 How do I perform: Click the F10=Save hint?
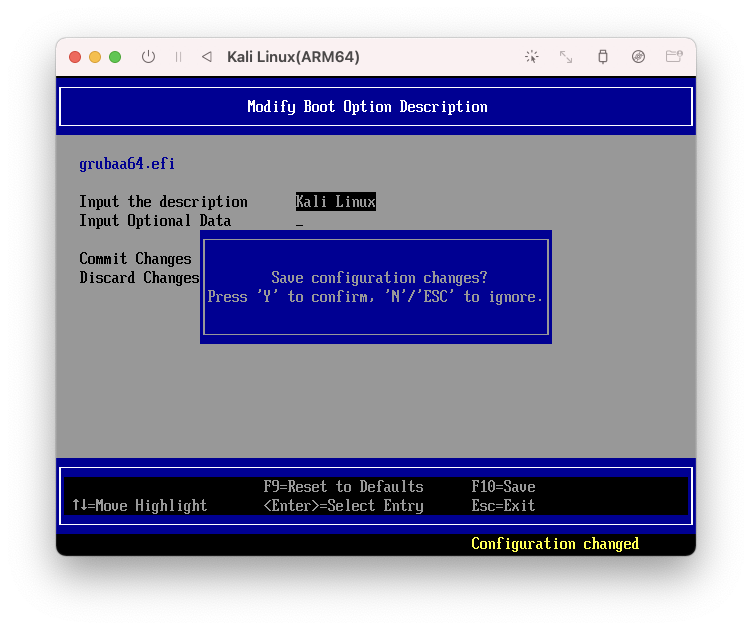coord(503,487)
